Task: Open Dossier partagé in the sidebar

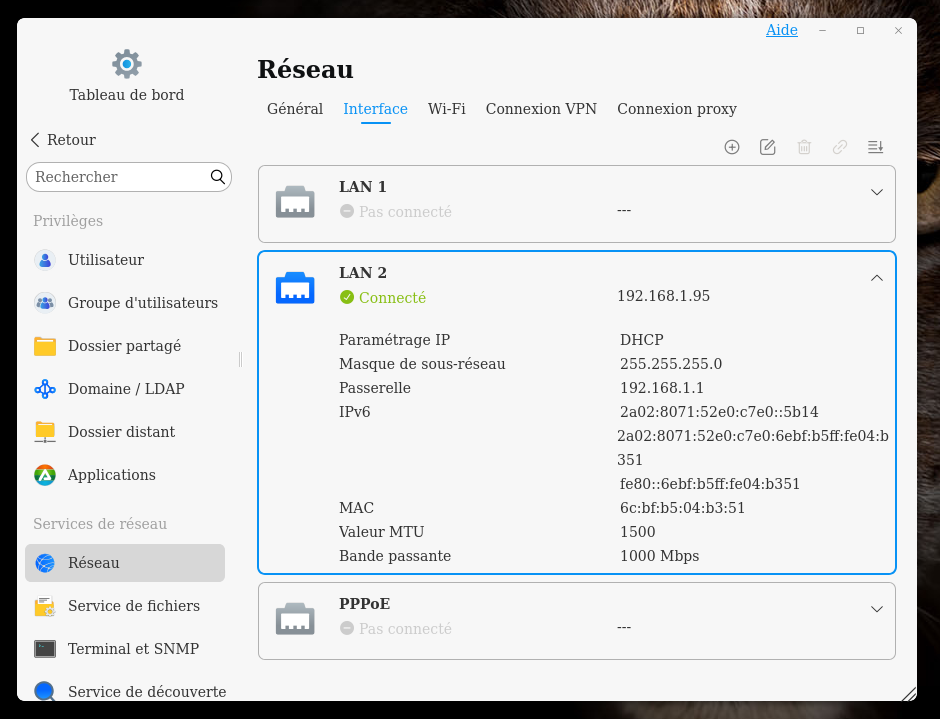Action: 124,346
